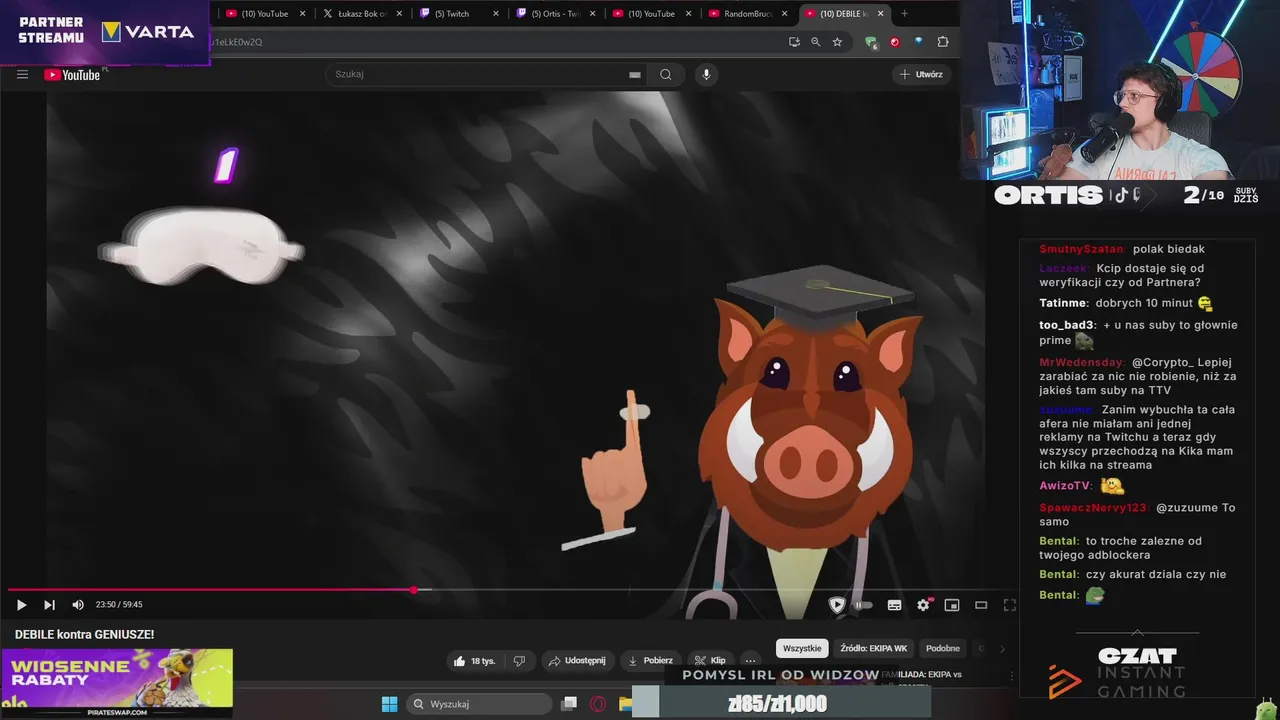The height and width of the screenshot is (720, 1280).
Task: Switch video to miniplayer
Action: [952, 604]
